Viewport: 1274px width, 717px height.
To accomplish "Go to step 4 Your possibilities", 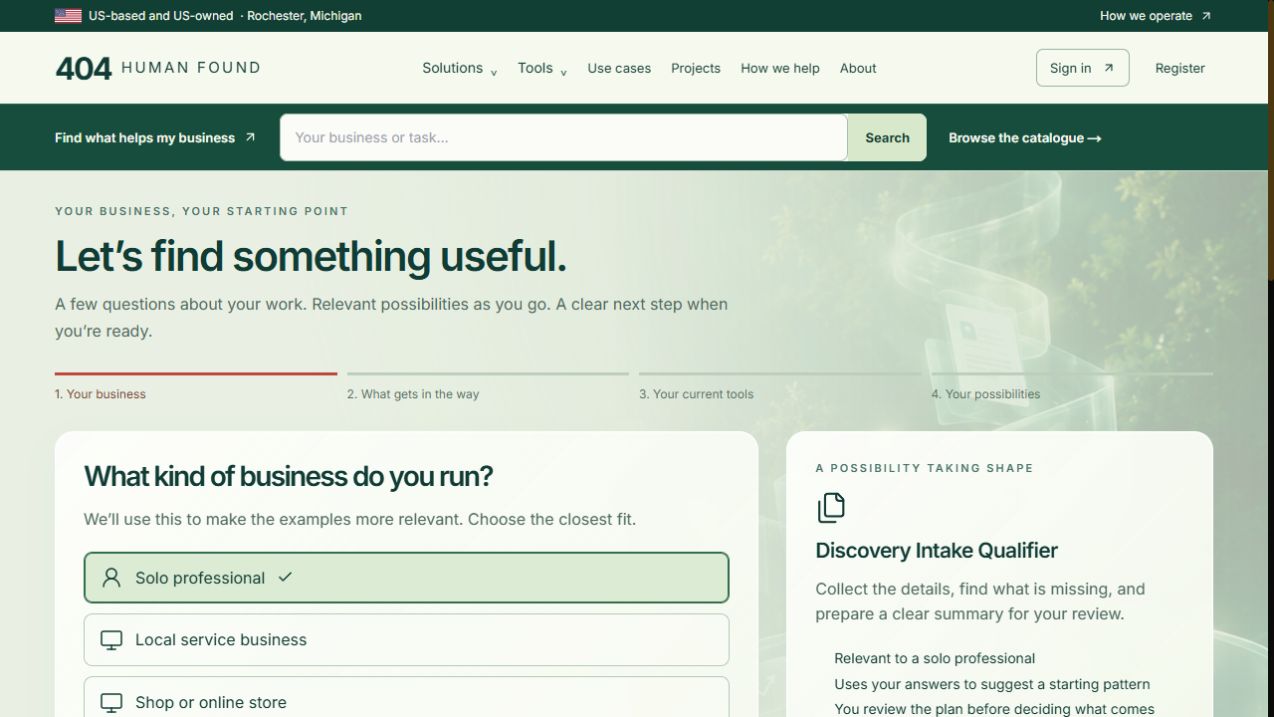I will (1072, 387).
